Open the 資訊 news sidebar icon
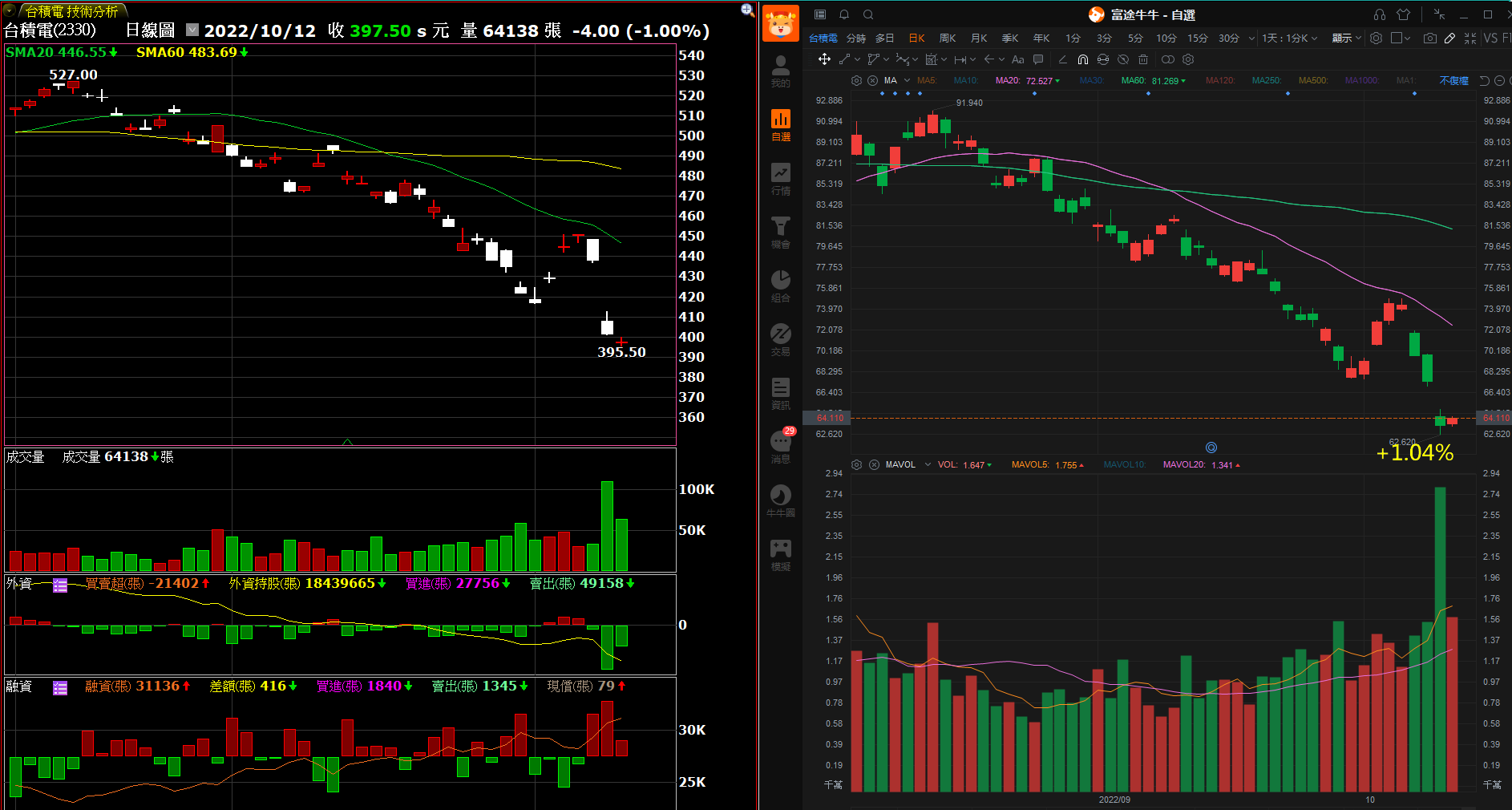This screenshot has width=1512, height=810. coord(780,394)
